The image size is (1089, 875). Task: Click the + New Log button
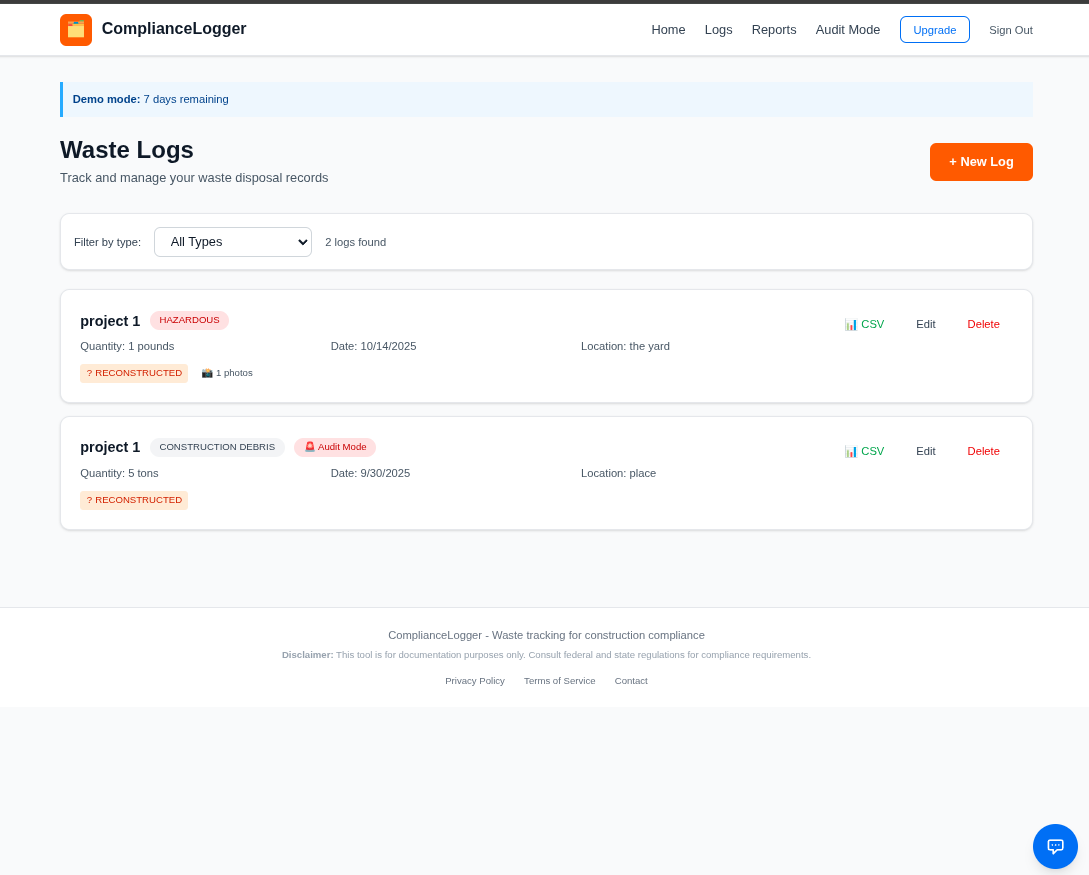[981, 161]
